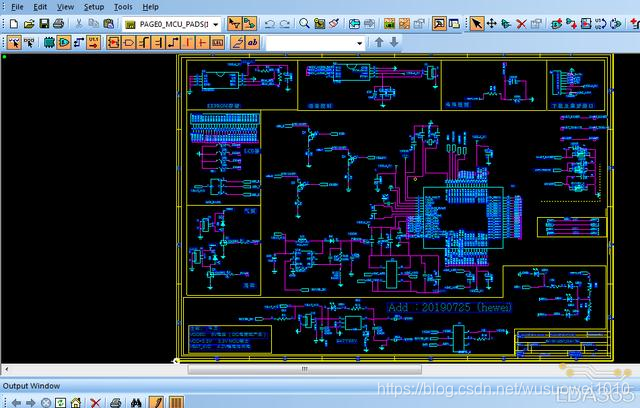Viewport: 640px width, 408px height.
Task: Select the 'Add : 20190725 (hewei)' text in schematic
Action: pyautogui.click(x=449, y=307)
